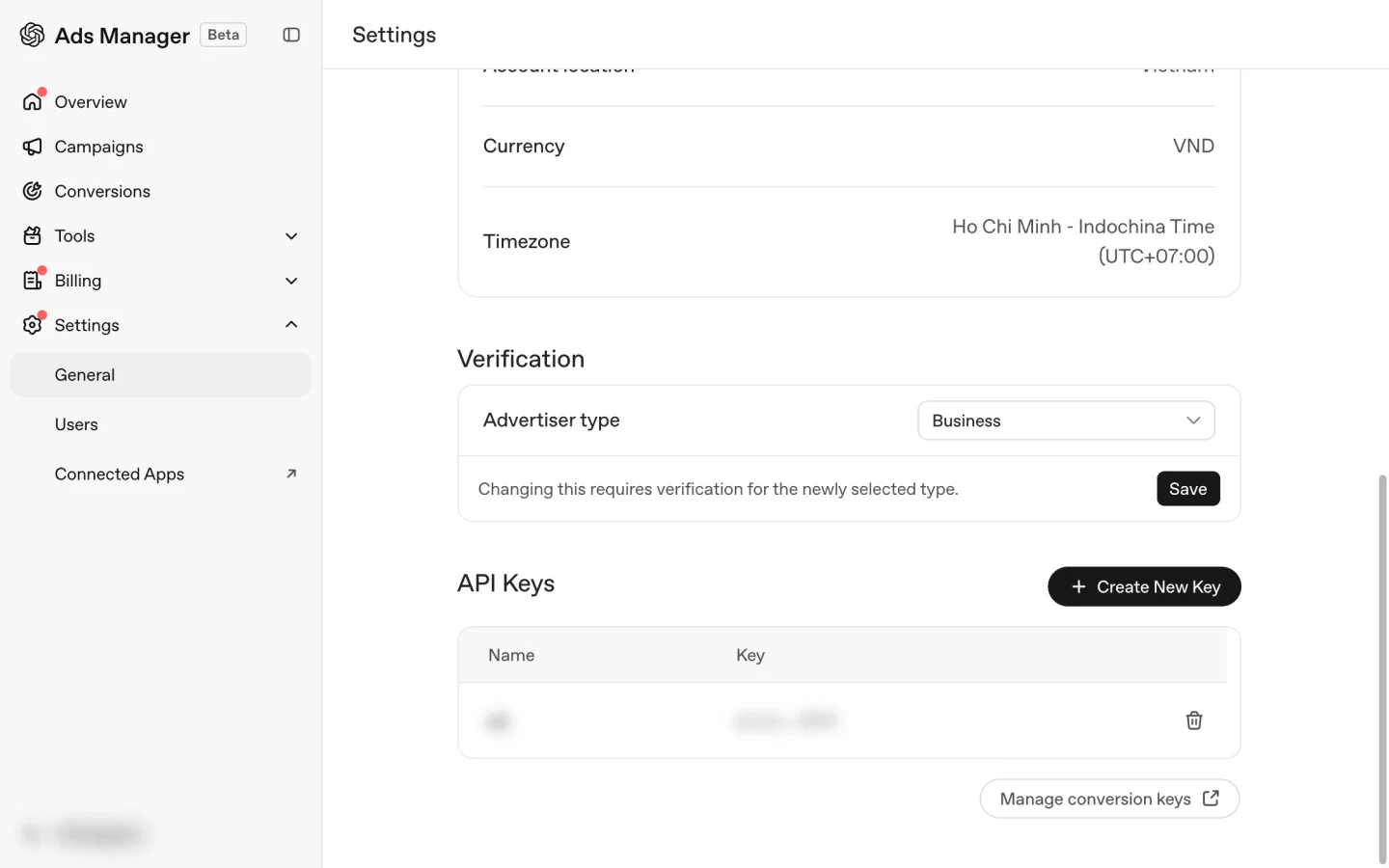Click the external link icon on Manage conversion keys
1389x868 pixels.
1211,799
